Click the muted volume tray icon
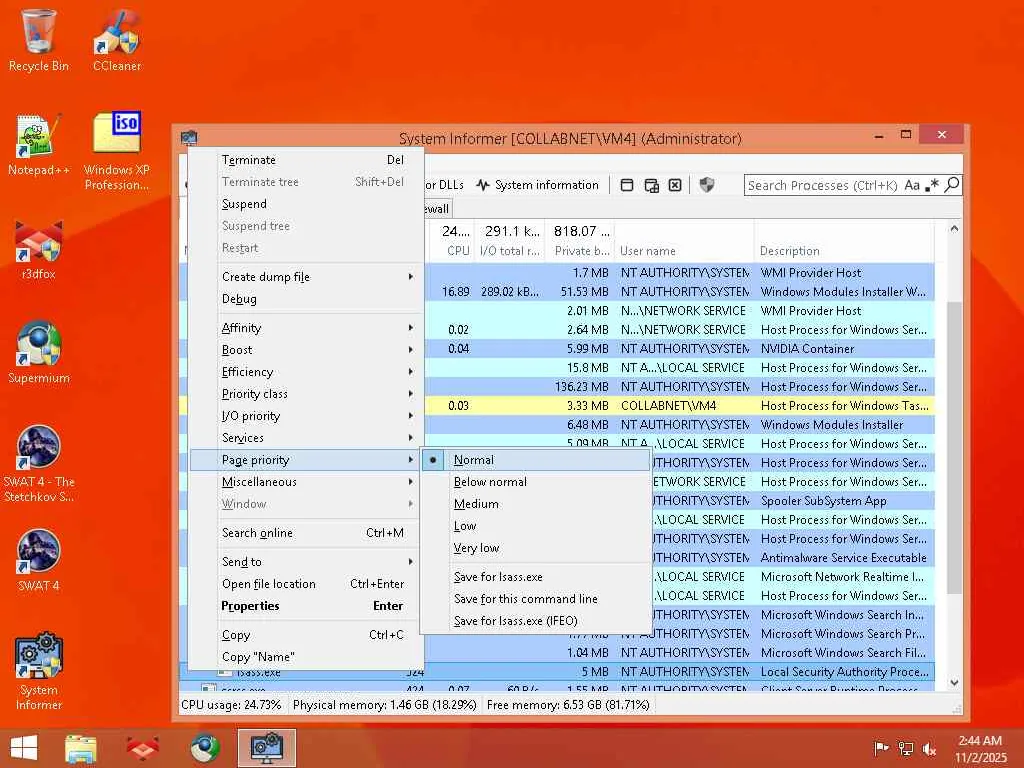 pos(930,749)
